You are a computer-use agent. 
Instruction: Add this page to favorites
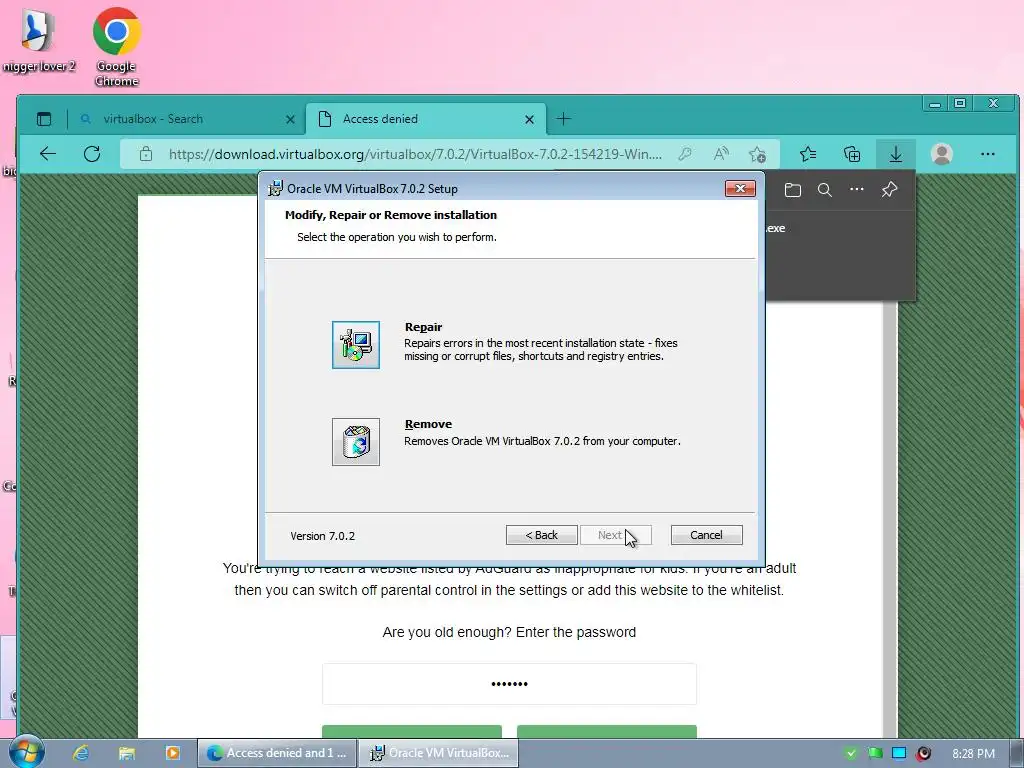click(758, 154)
